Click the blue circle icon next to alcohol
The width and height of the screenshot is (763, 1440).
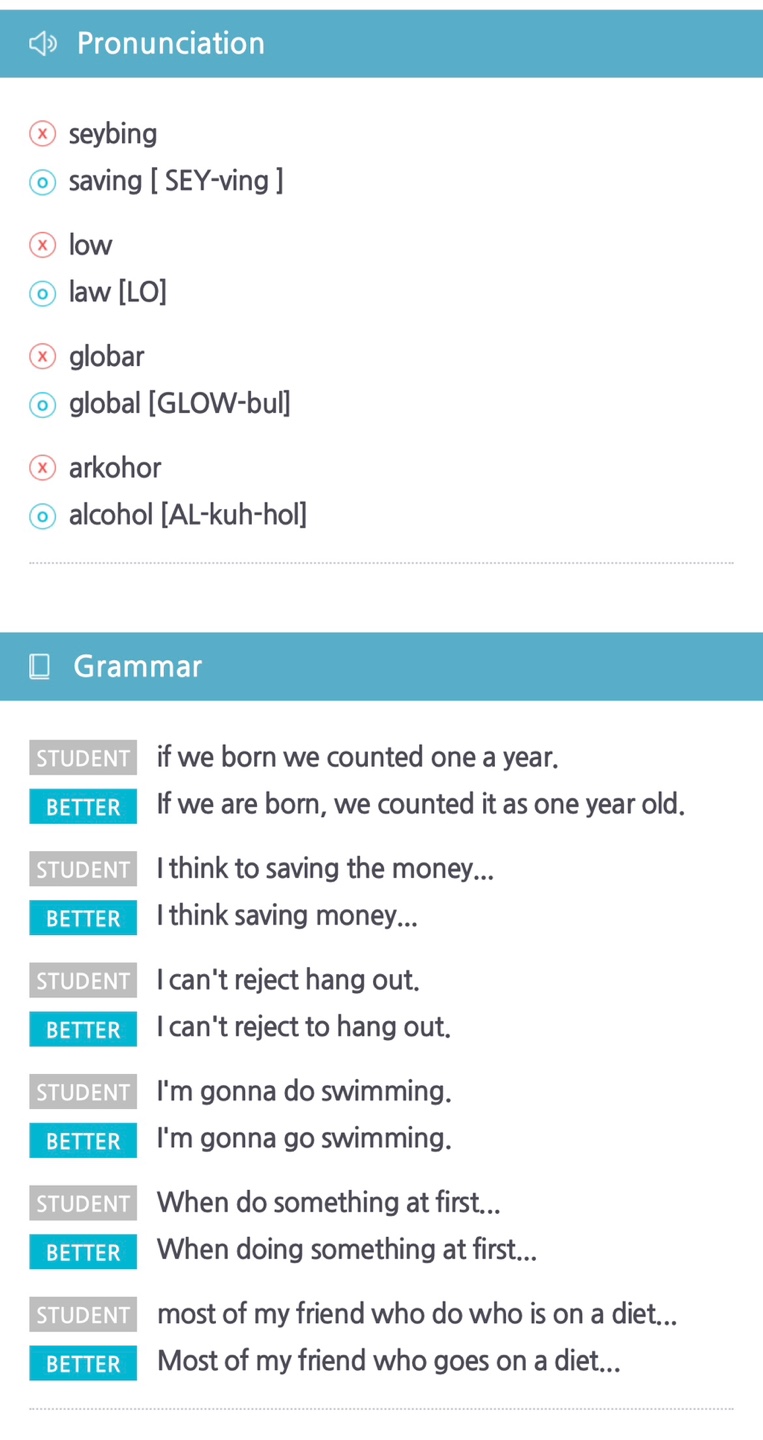42,516
